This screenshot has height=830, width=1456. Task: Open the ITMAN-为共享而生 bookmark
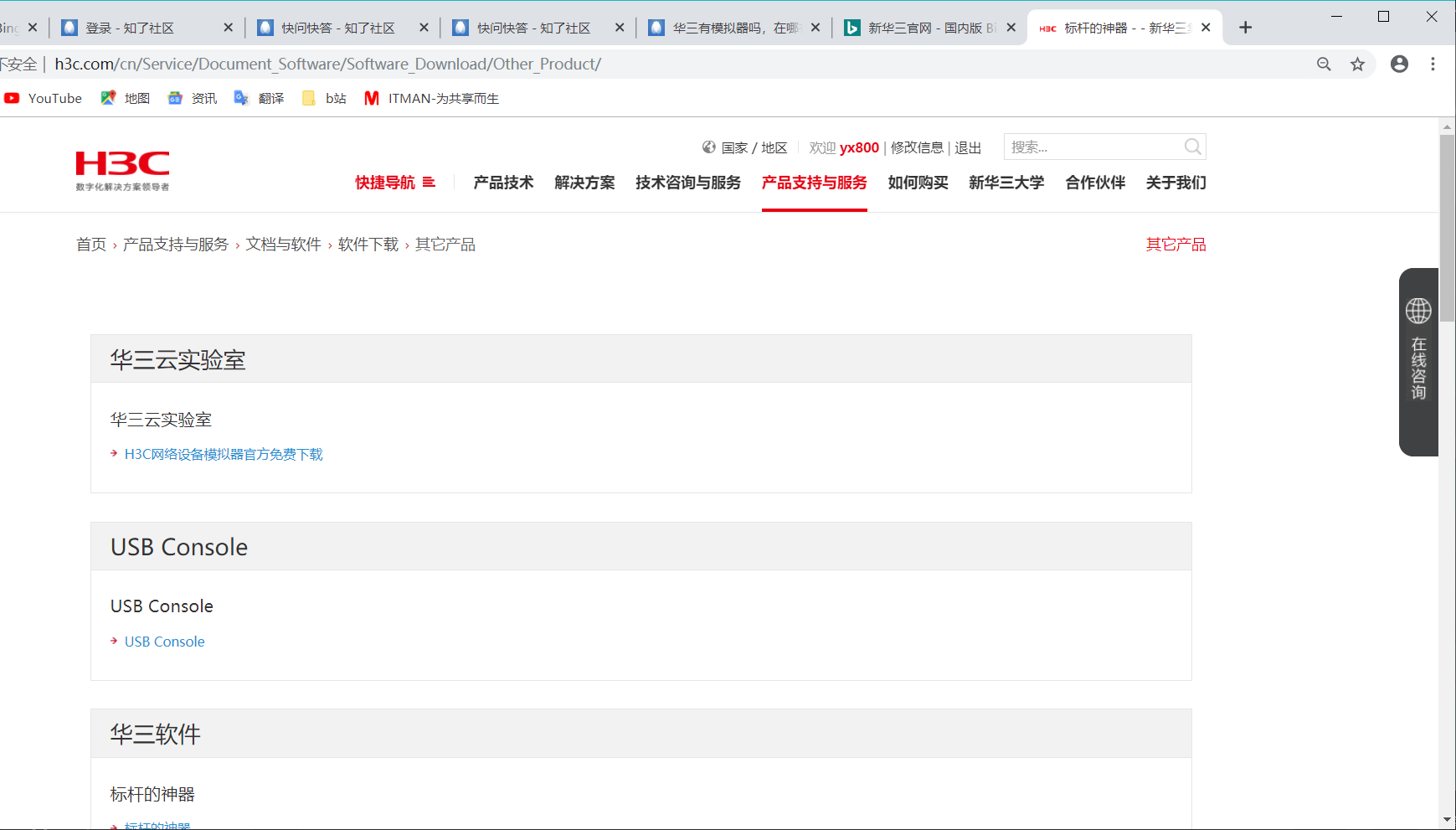coord(431,98)
